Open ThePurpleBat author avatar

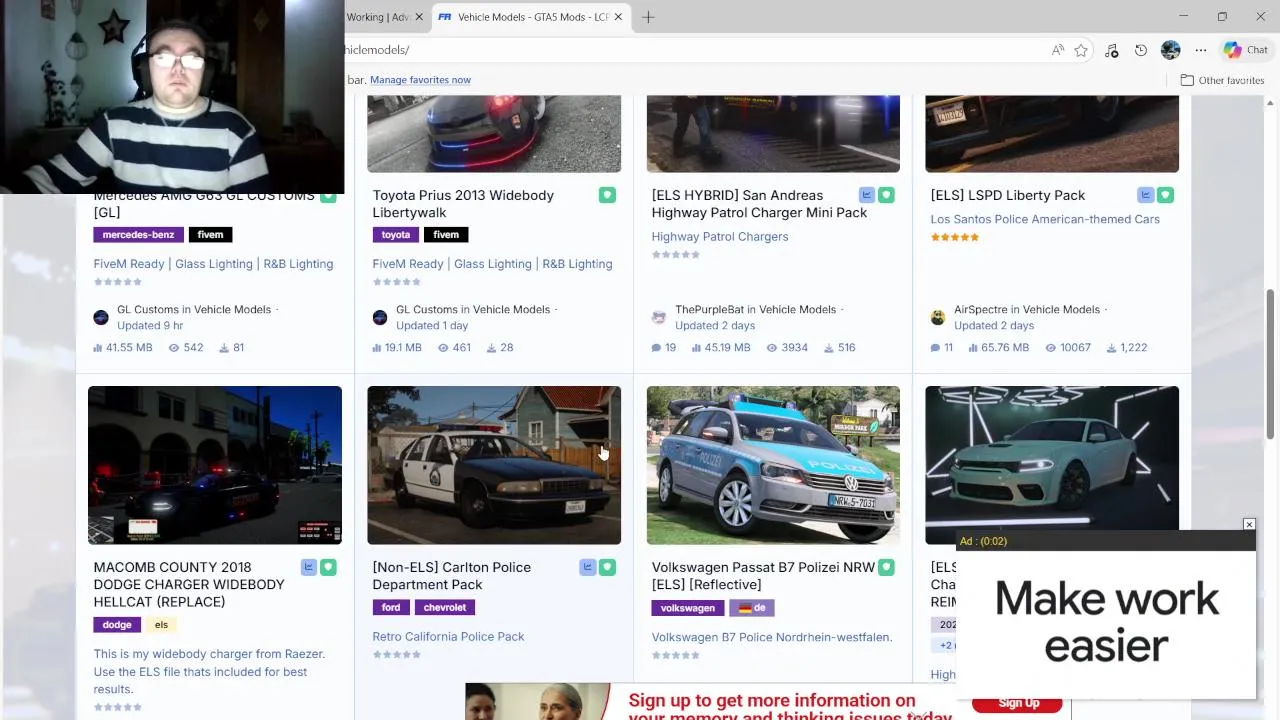pos(659,318)
